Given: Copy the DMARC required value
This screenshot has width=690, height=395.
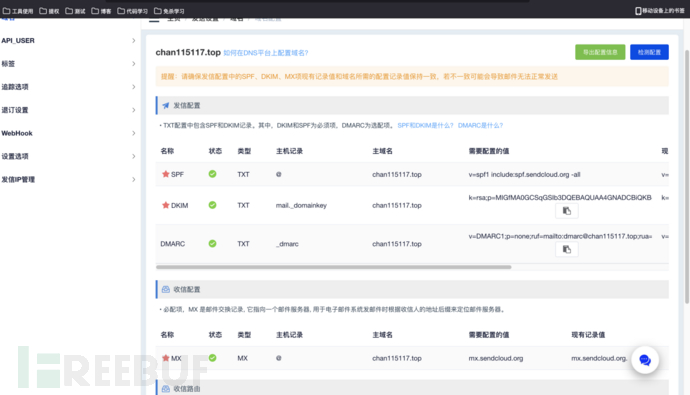Looking at the screenshot, I should (566, 249).
